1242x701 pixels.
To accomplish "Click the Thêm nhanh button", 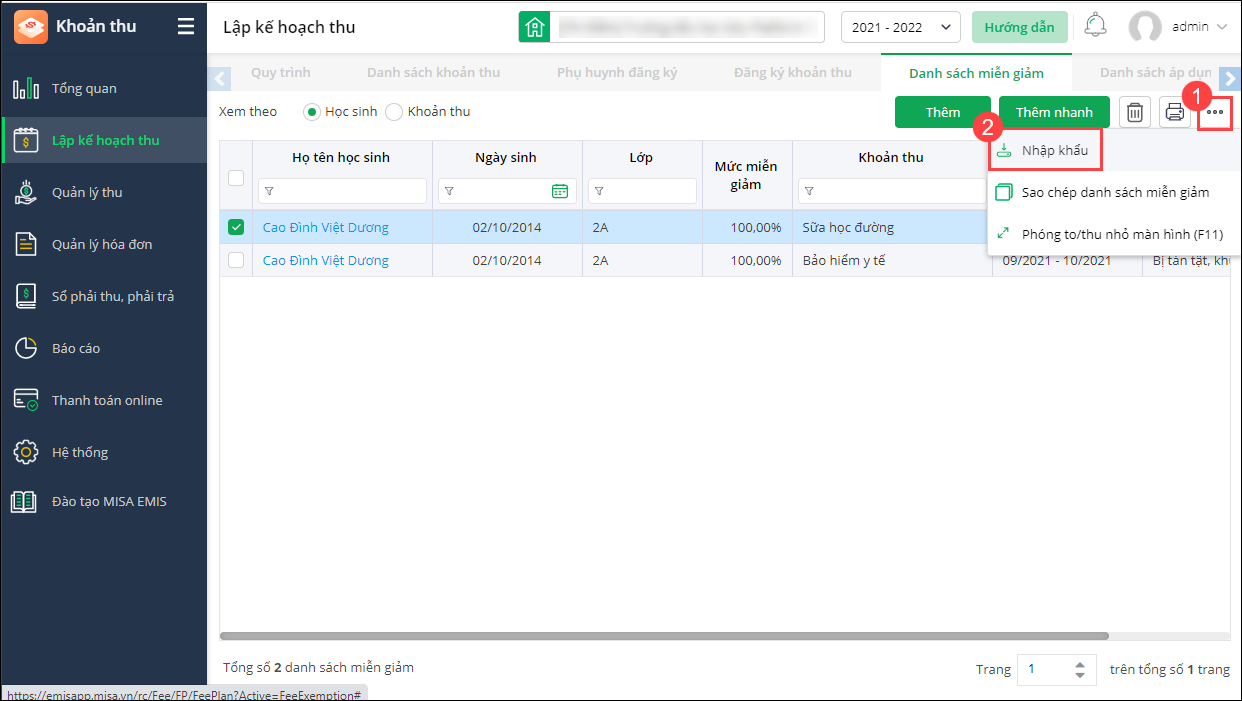I will point(1054,112).
